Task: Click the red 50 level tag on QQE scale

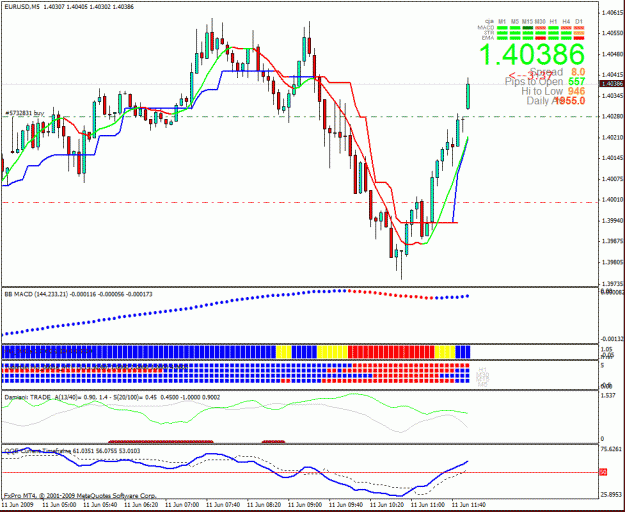Action: click(603, 472)
